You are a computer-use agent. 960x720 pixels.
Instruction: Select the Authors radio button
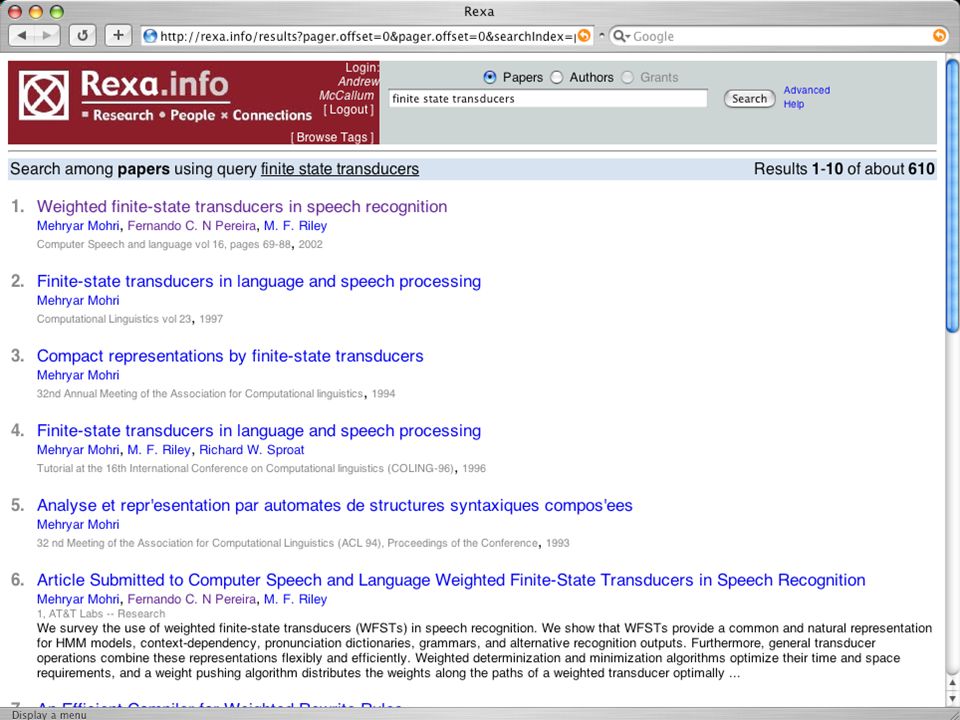point(556,78)
